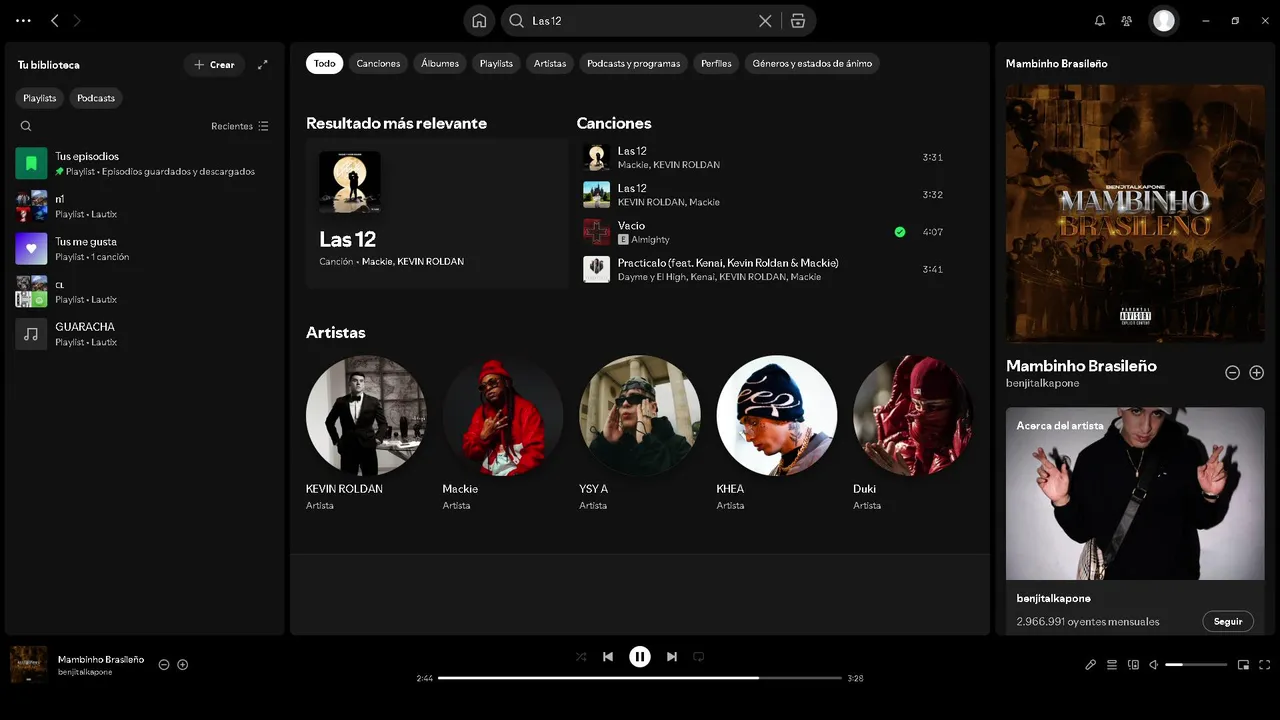The height and width of the screenshot is (720, 1280).
Task: Open the KHEA artist card
Action: coord(777,434)
